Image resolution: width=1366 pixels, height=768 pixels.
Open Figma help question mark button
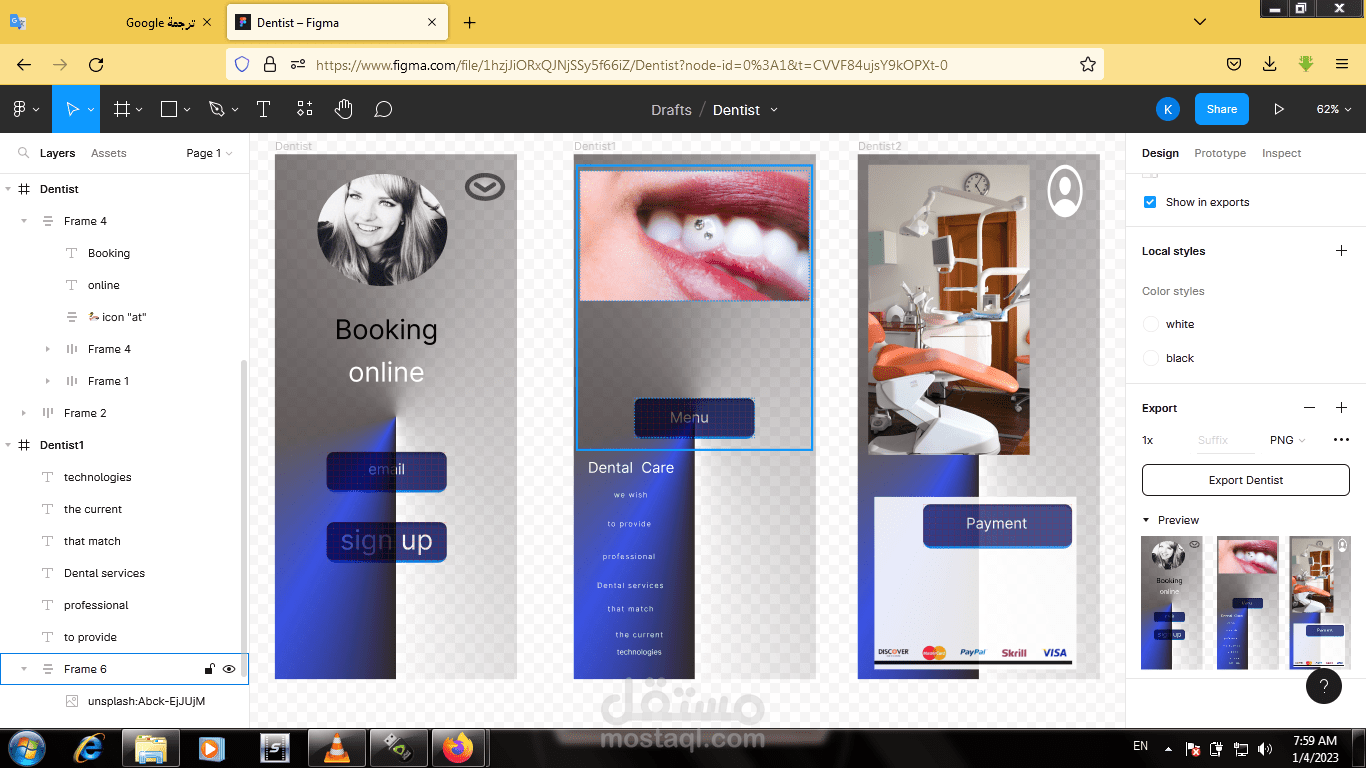pos(1324,686)
